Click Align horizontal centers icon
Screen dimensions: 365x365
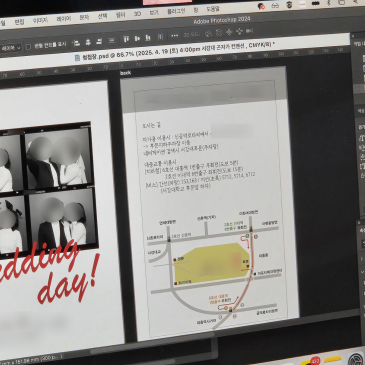point(88,42)
